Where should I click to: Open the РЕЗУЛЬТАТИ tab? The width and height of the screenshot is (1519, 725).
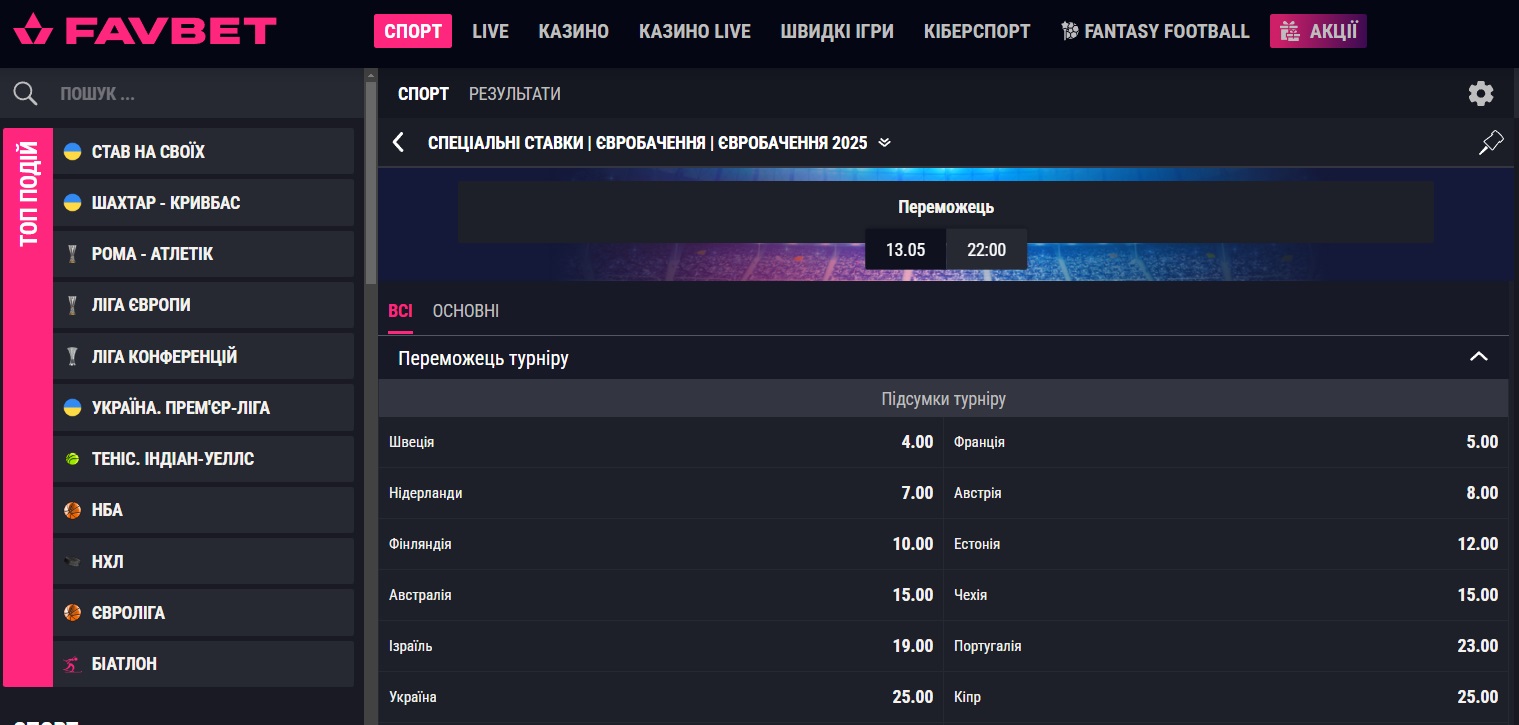tap(514, 93)
